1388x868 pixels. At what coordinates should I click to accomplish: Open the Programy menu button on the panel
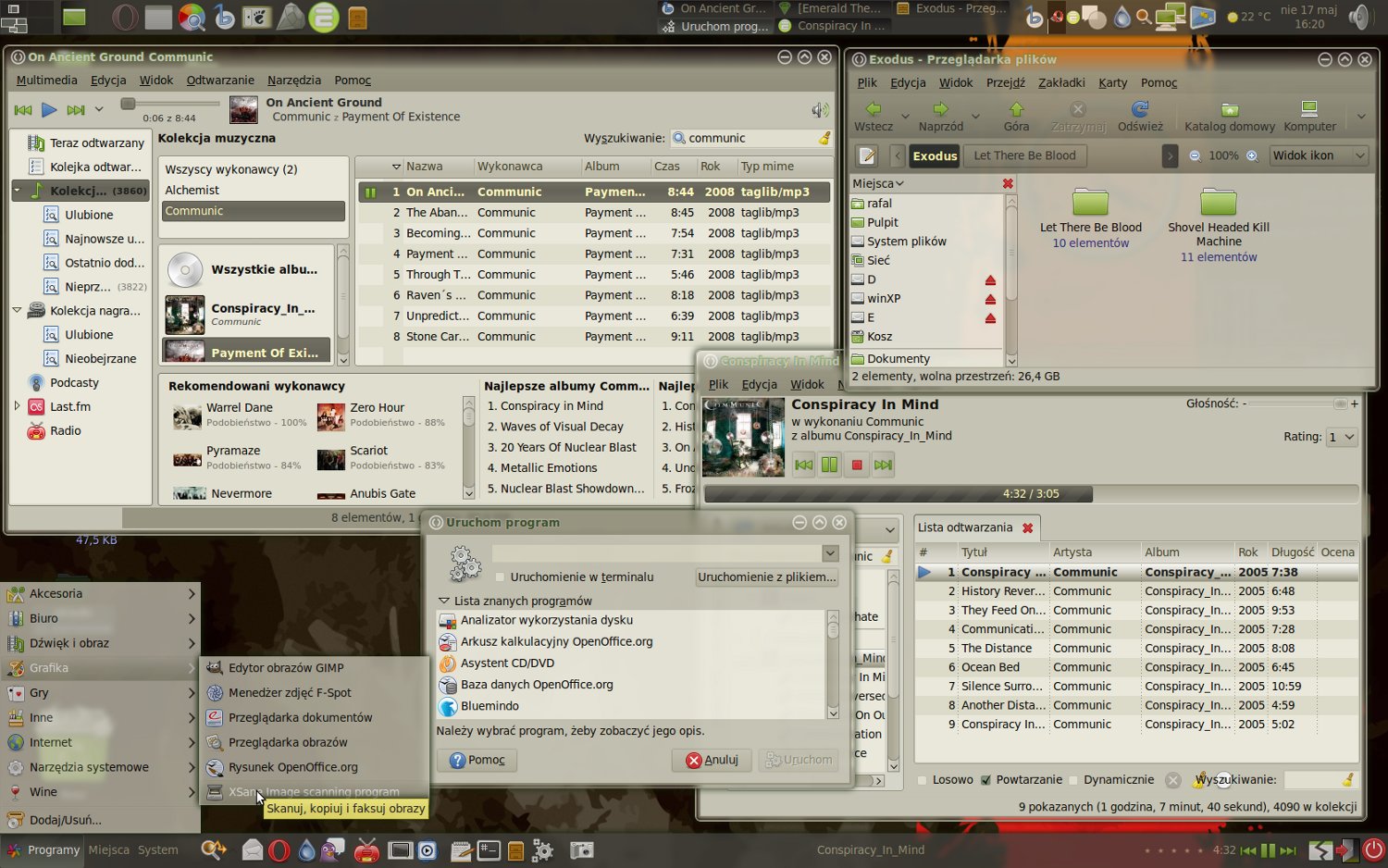pyautogui.click(x=43, y=849)
